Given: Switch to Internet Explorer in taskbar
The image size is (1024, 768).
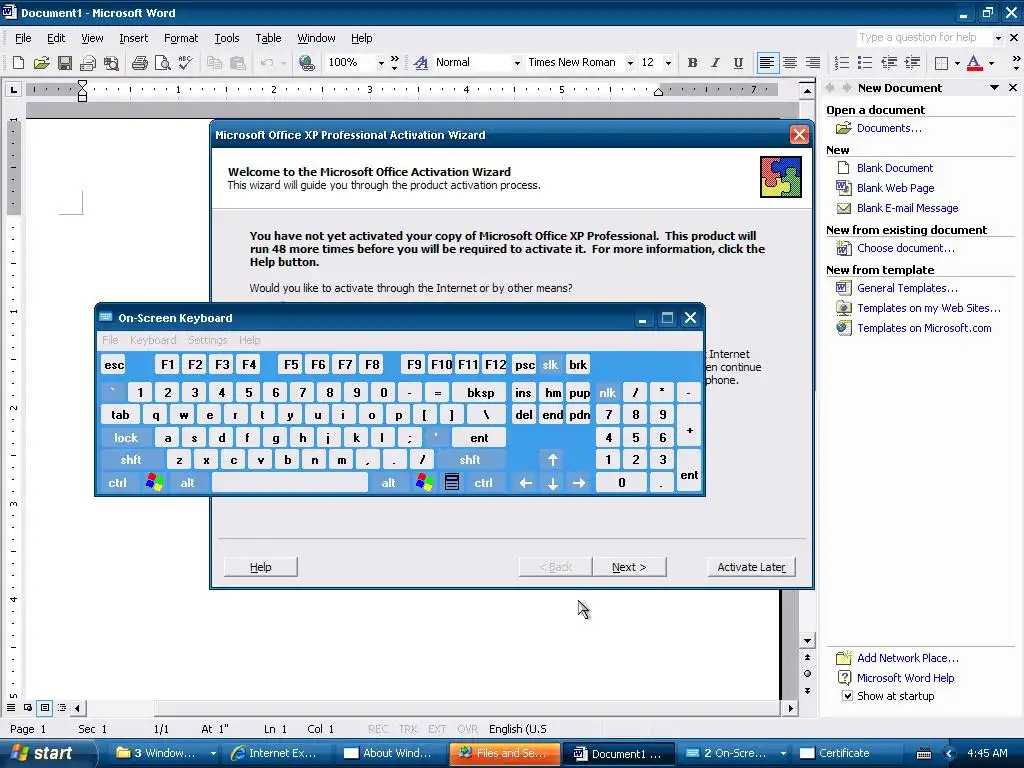Looking at the screenshot, I should 279,753.
